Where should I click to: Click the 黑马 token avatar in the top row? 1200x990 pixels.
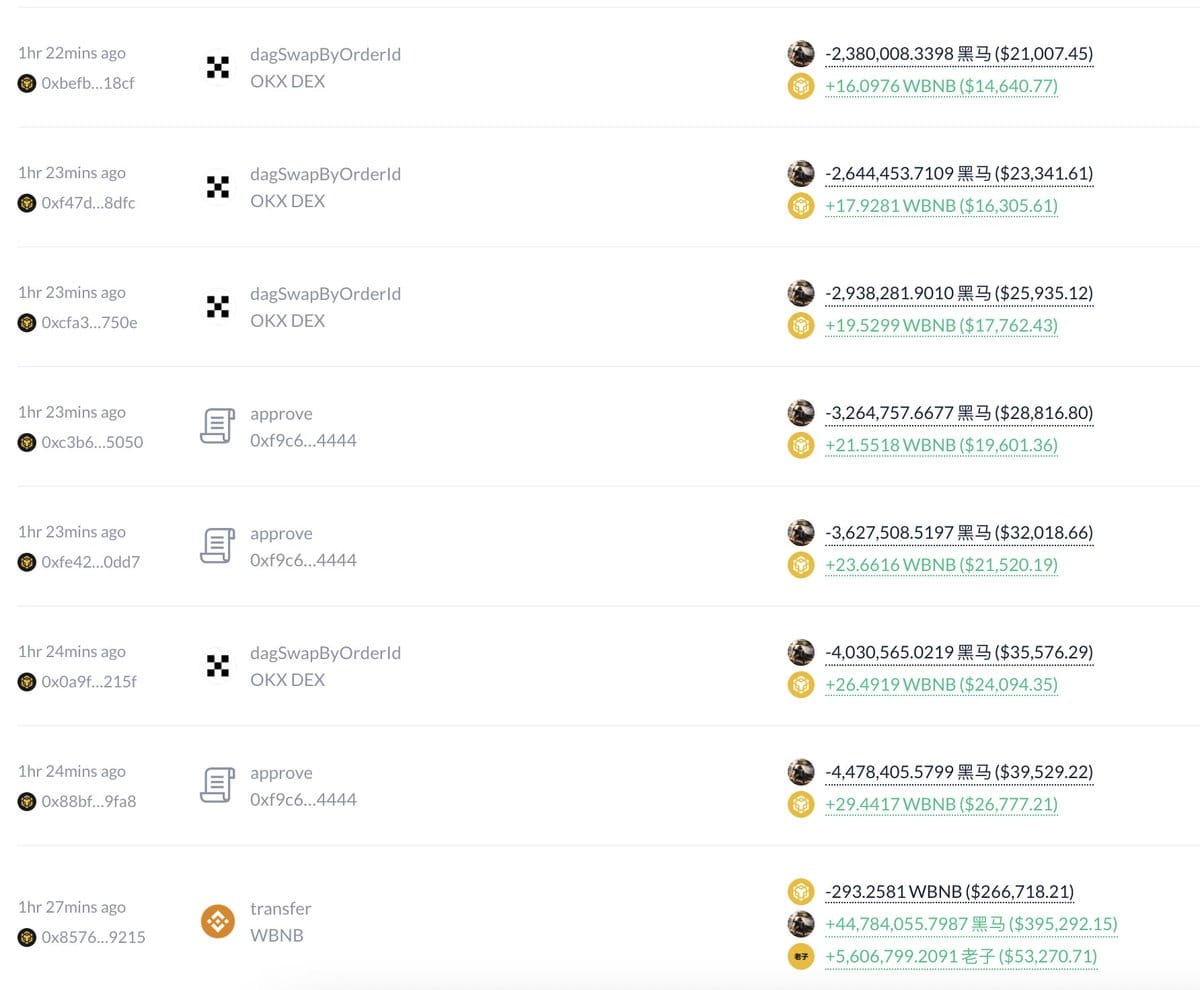801,54
